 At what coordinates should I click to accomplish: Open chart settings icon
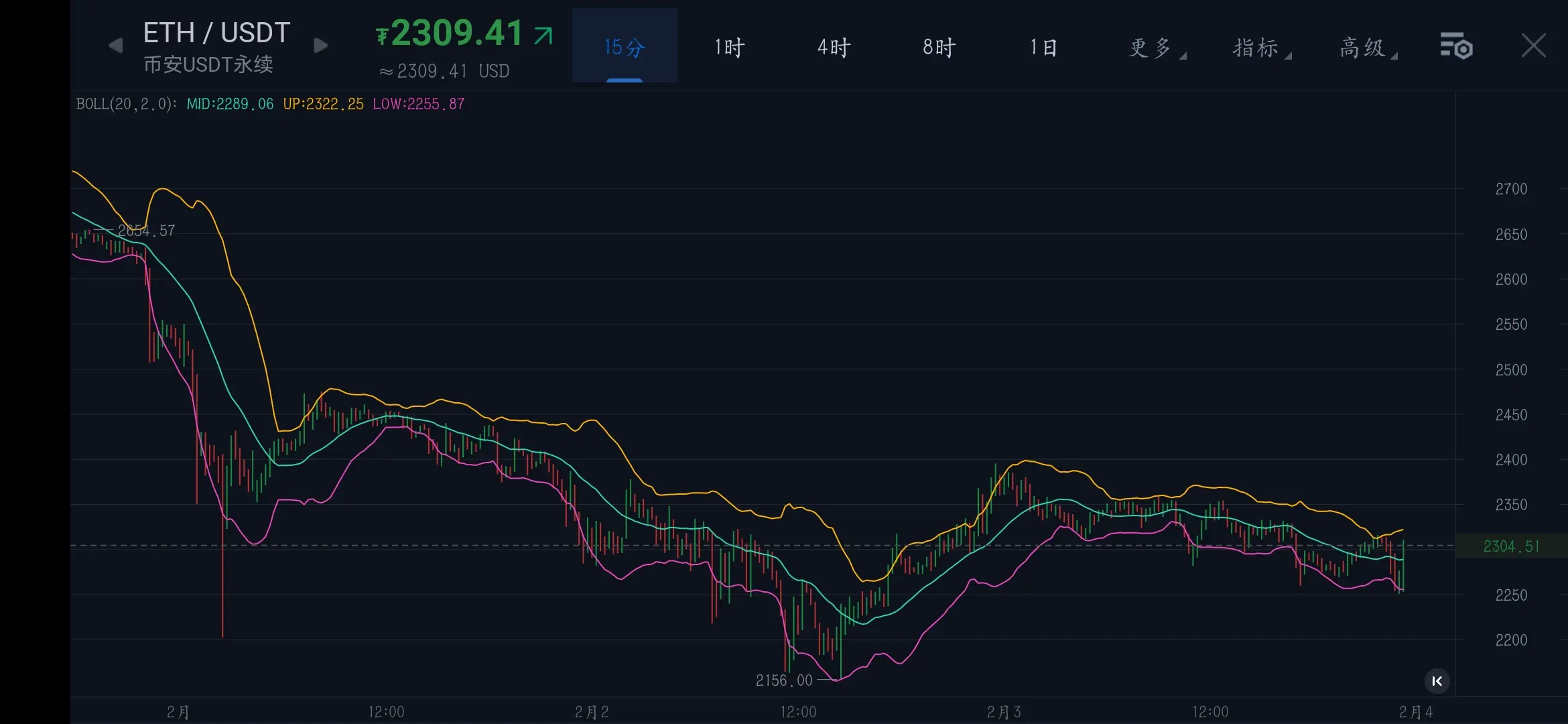pyautogui.click(x=1456, y=46)
